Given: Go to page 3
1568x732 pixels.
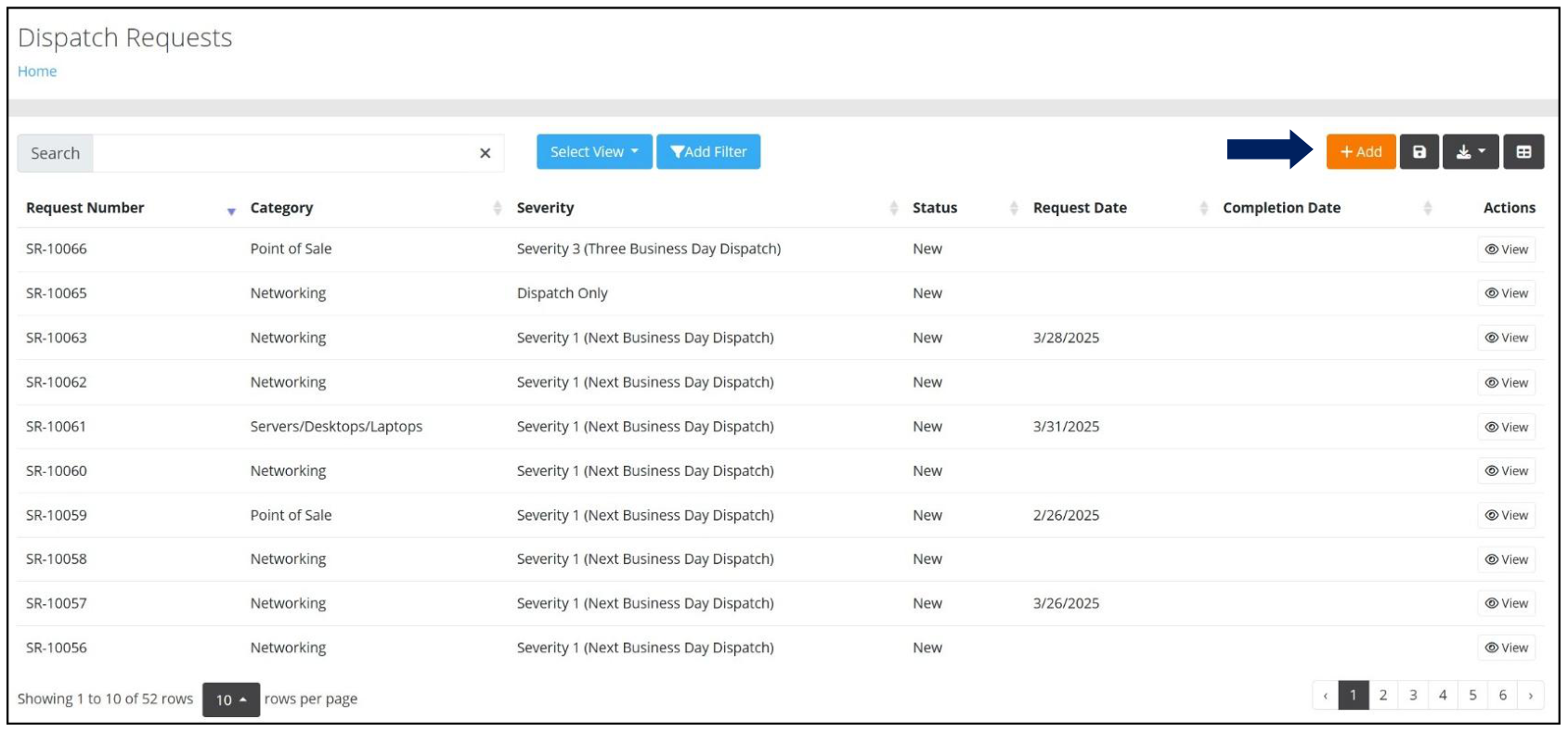Looking at the screenshot, I should point(1413,695).
